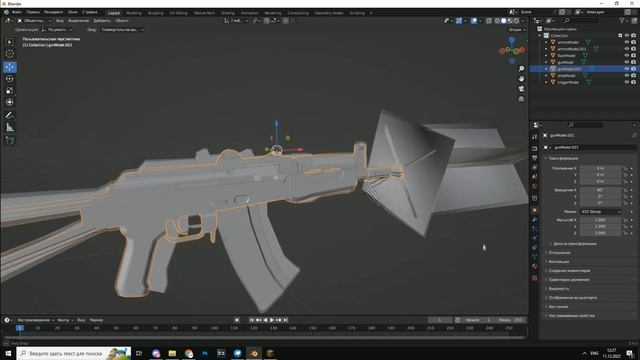
Task: Select the Select Box tool
Action: 10,42
